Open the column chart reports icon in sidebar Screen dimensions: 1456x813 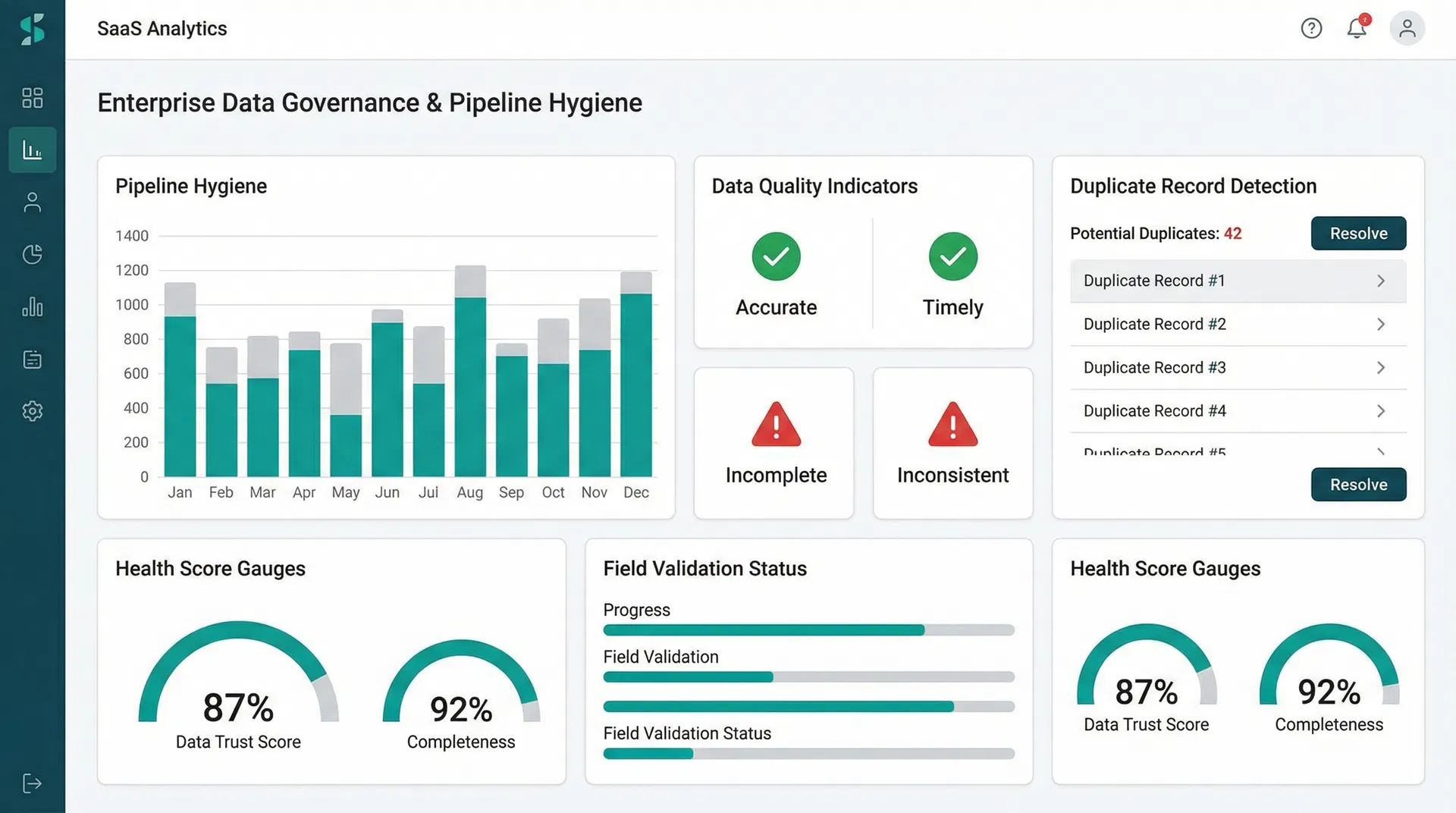[x=32, y=306]
